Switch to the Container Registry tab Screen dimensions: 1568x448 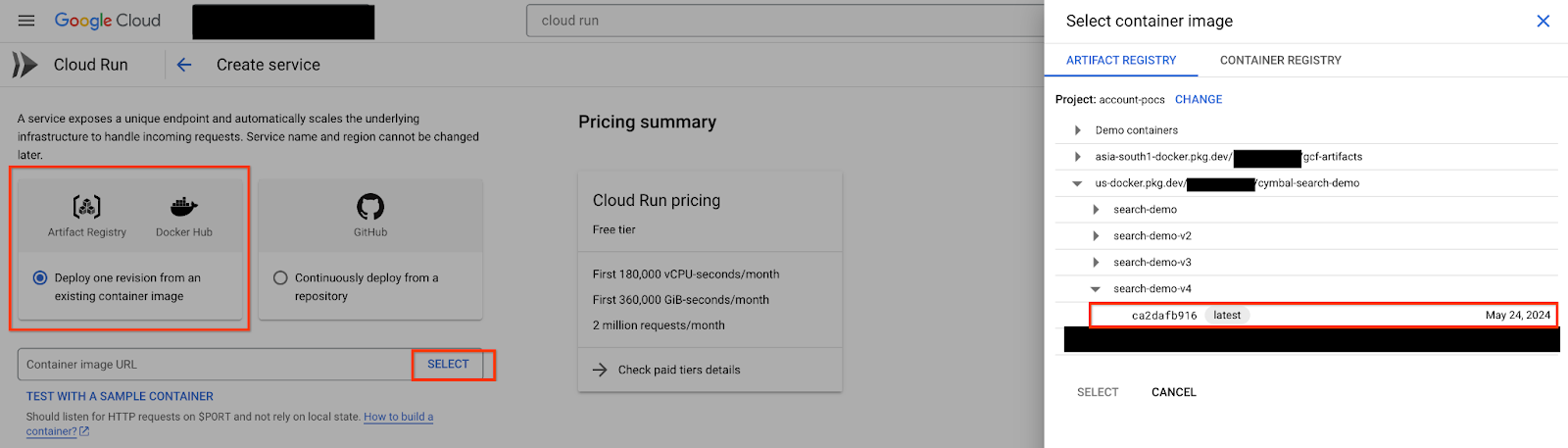1280,60
